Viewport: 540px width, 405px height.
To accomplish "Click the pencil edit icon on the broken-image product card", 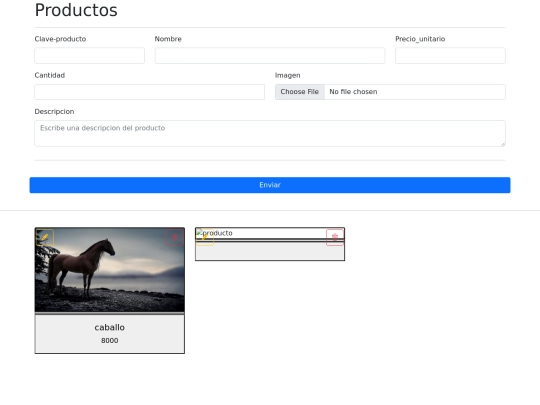I will point(205,237).
